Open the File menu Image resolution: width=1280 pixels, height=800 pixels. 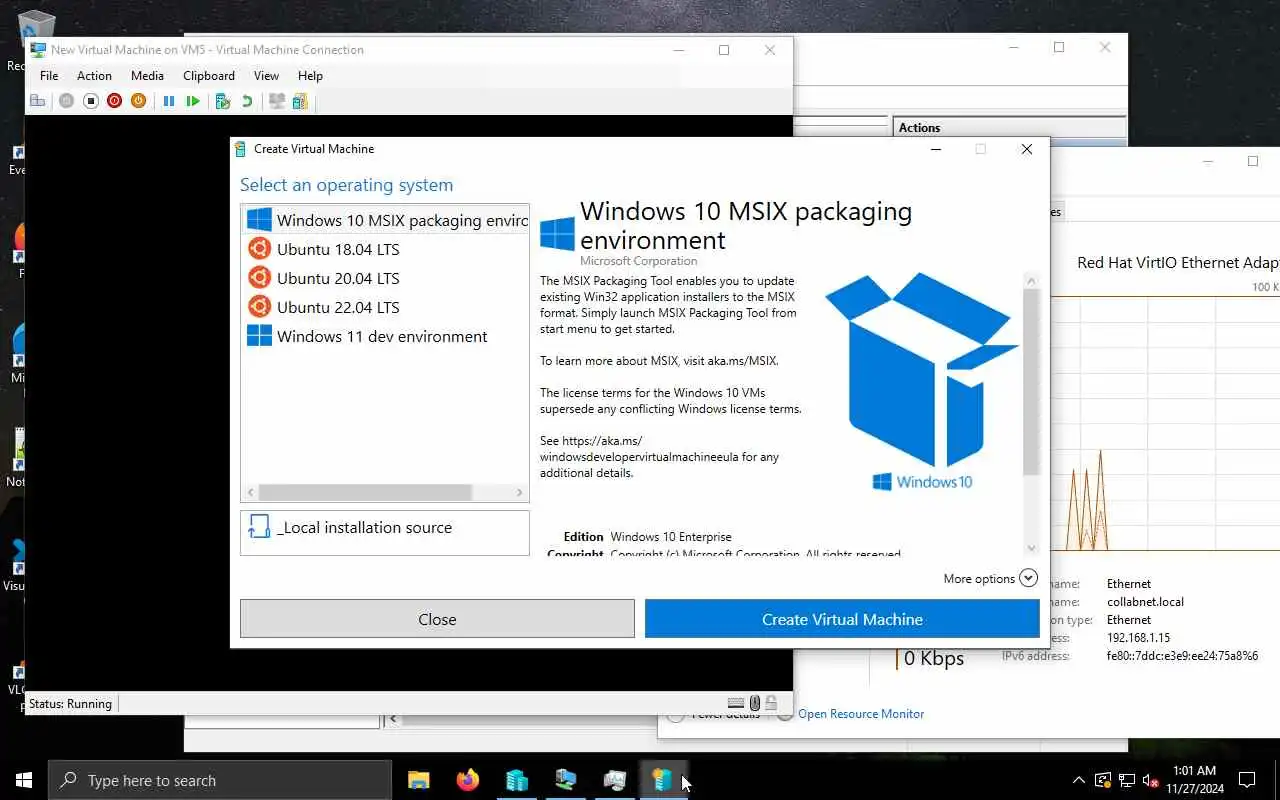(x=49, y=75)
